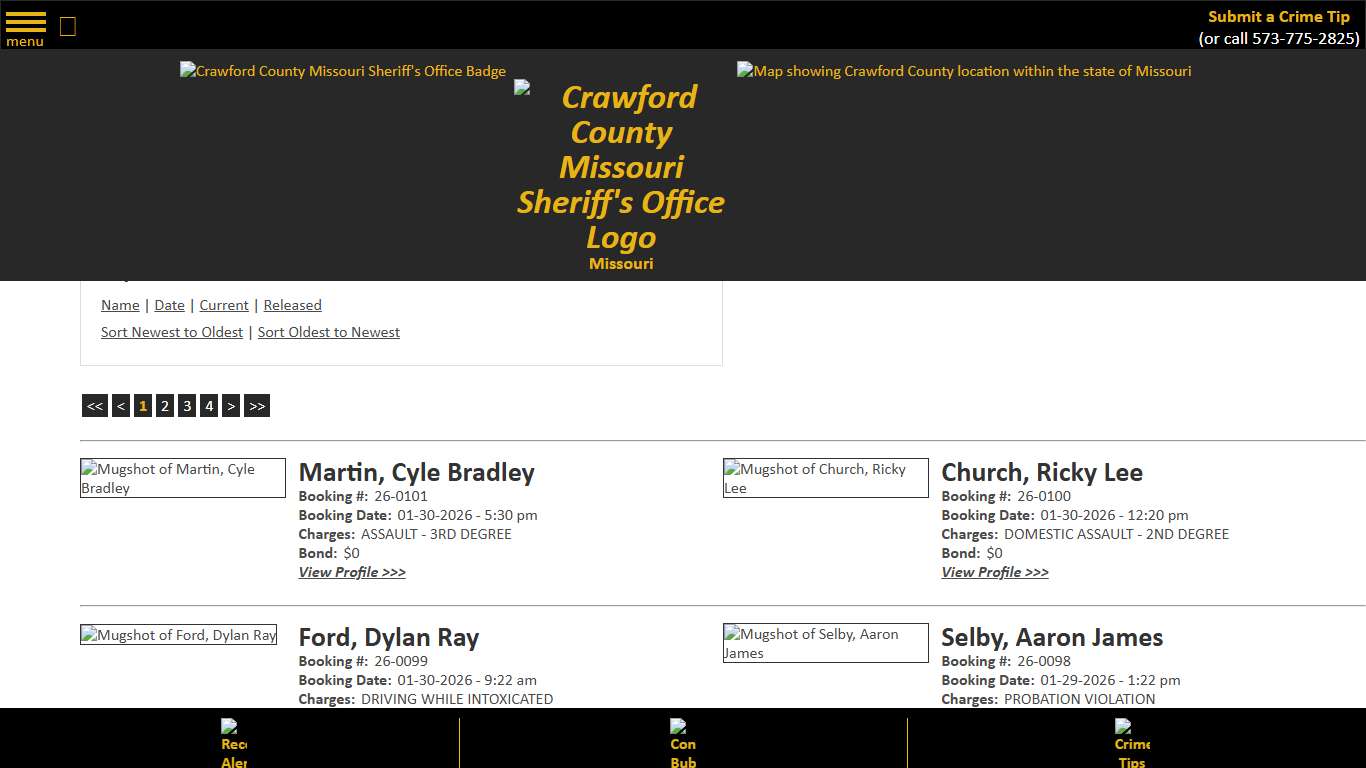Click the Crawford County Missouri map image
The height and width of the screenshot is (768, 1366).
tap(963, 71)
